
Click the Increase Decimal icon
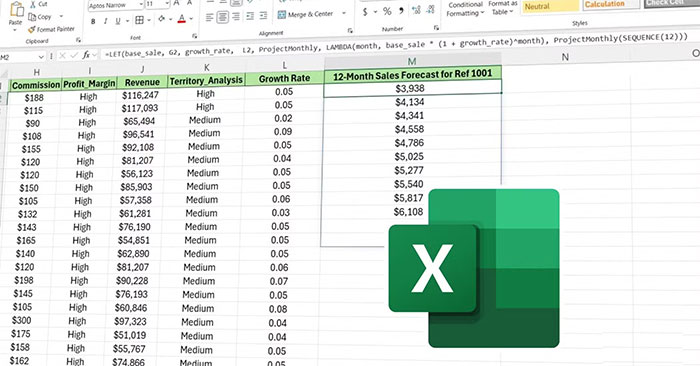coord(416,10)
